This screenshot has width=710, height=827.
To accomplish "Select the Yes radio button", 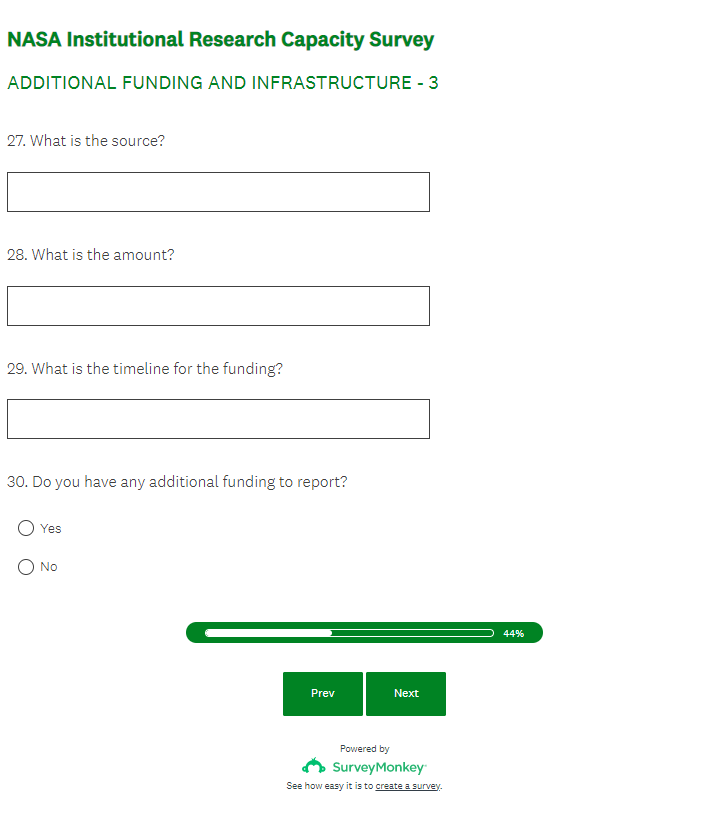I will pyautogui.click(x=26, y=528).
